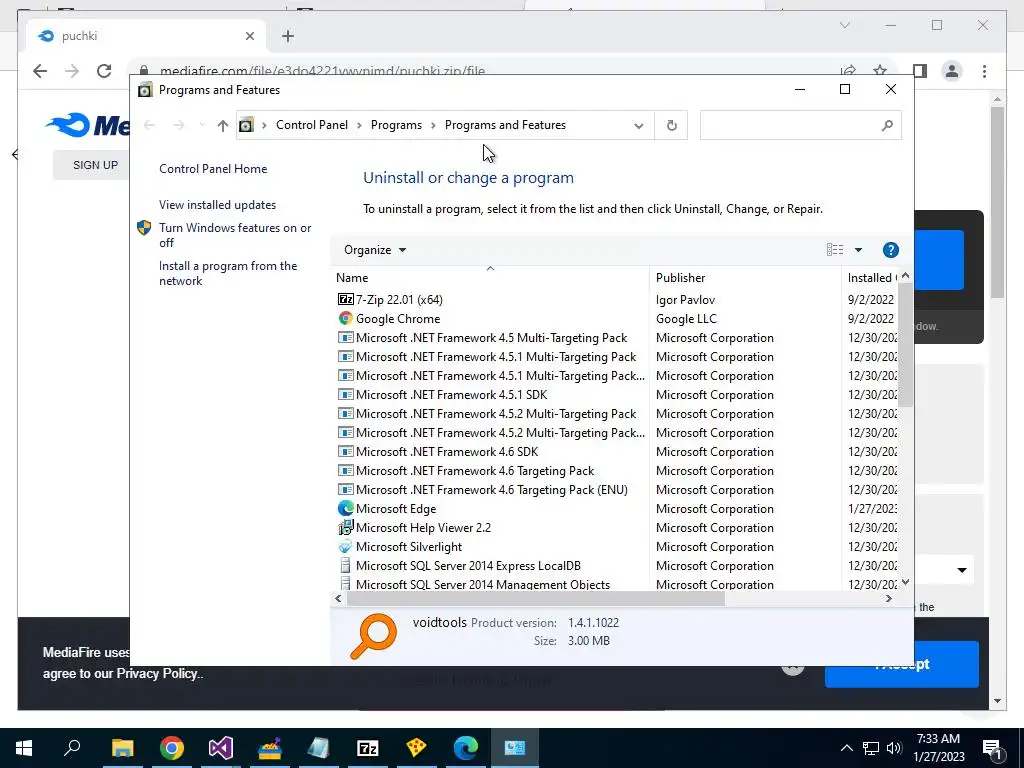Image resolution: width=1024 pixels, height=768 pixels.
Task: Open Microsoft Edge from taskbar
Action: tap(466, 748)
